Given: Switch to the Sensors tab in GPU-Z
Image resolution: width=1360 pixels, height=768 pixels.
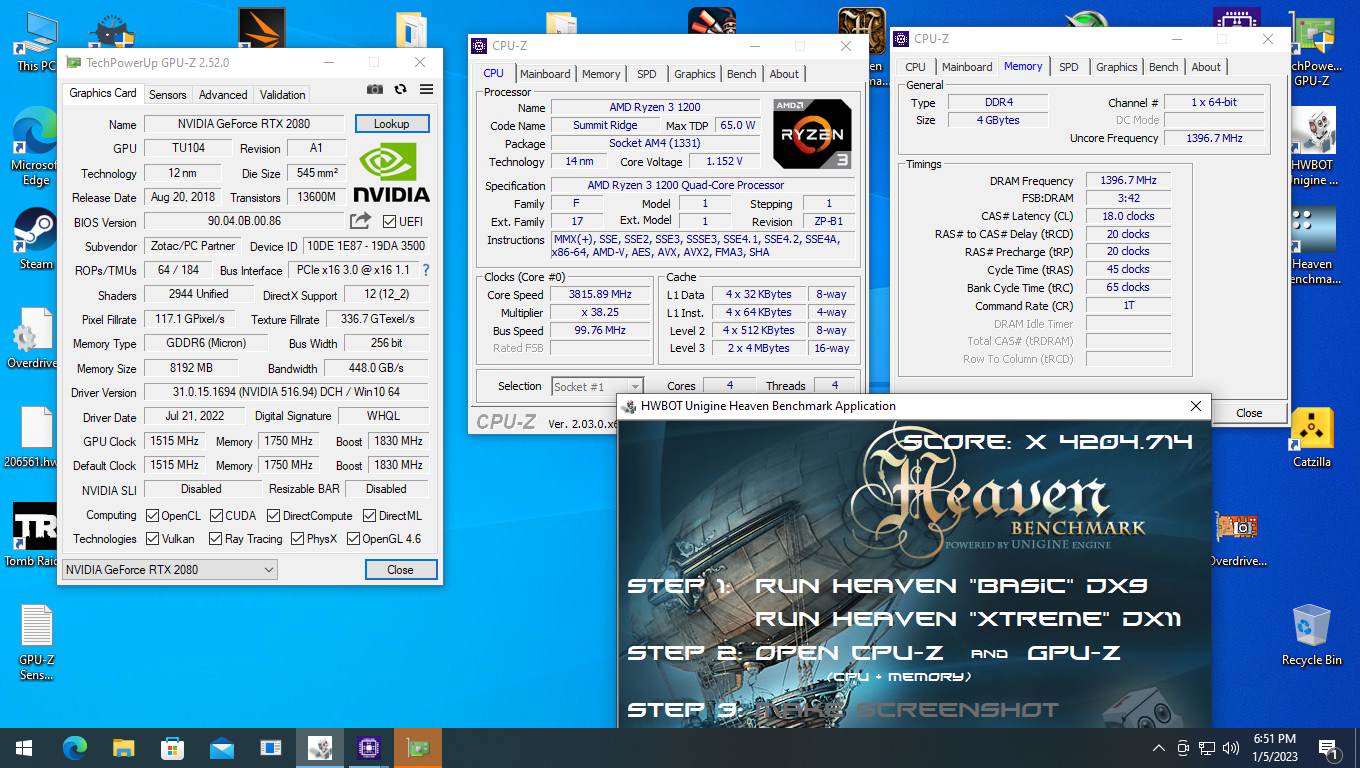Looking at the screenshot, I should pyautogui.click(x=167, y=95).
